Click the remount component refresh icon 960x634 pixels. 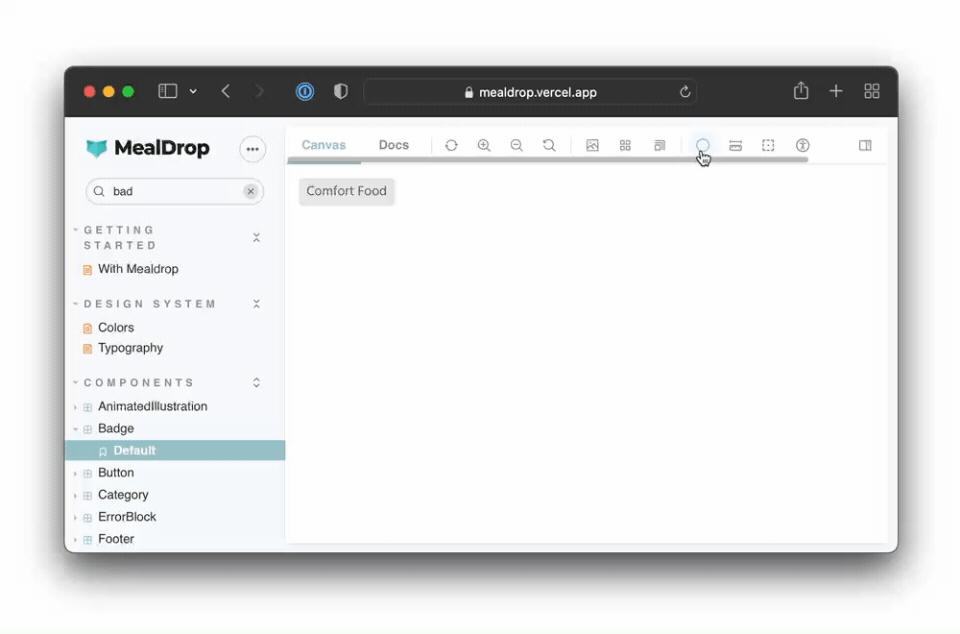(x=451, y=145)
